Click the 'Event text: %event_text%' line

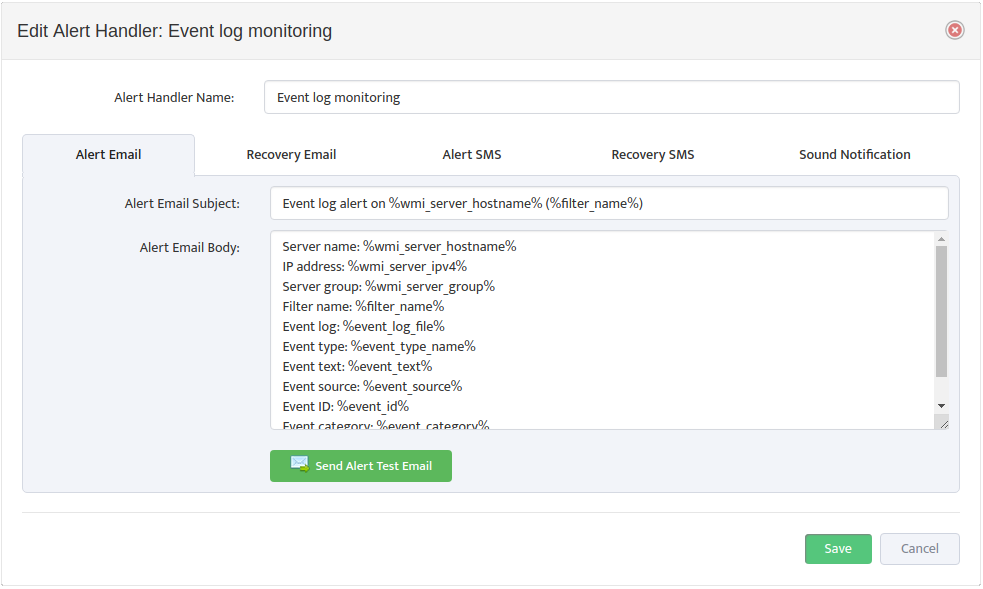357,367
